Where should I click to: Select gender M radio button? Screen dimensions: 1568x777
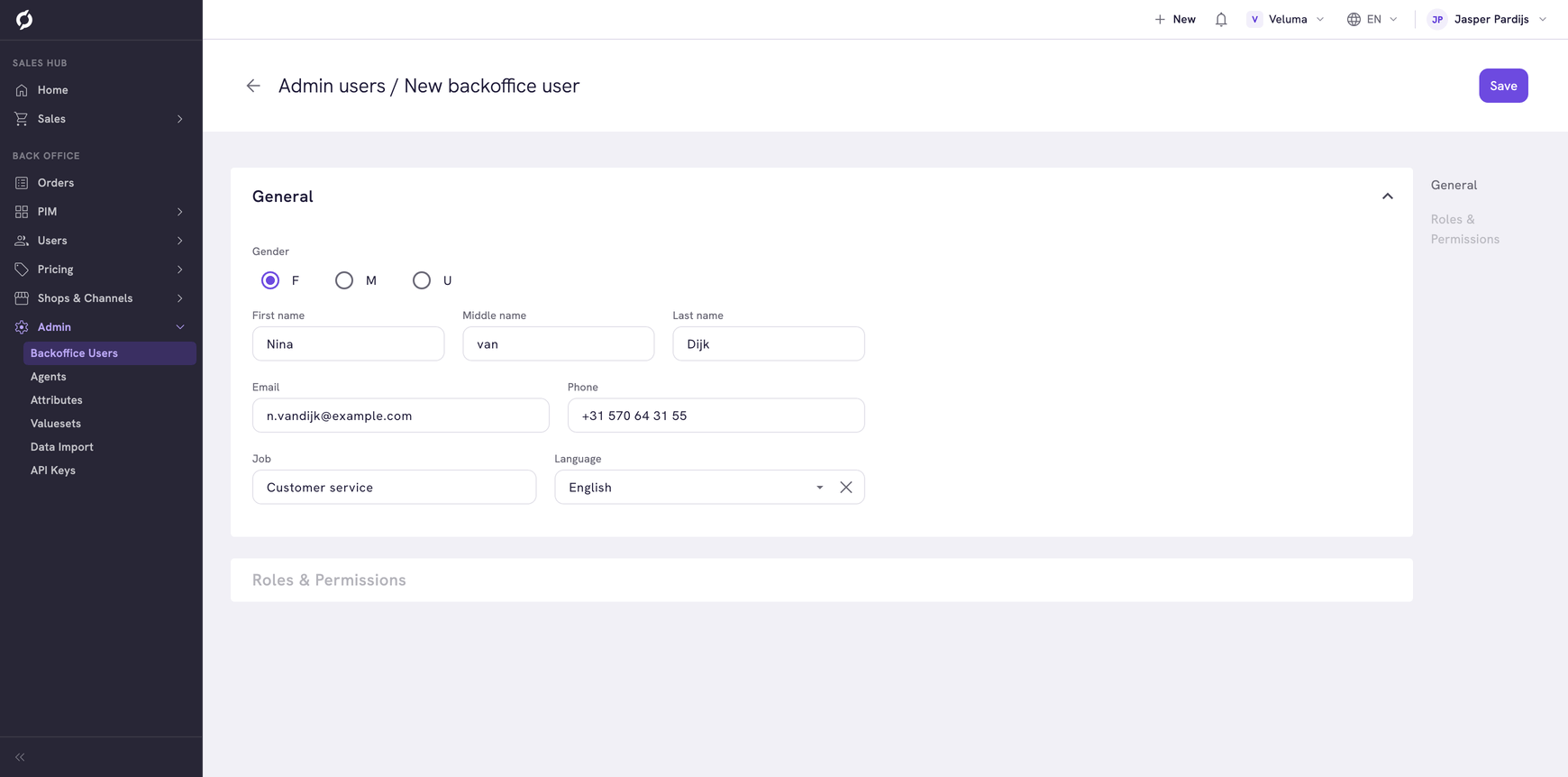click(x=344, y=280)
